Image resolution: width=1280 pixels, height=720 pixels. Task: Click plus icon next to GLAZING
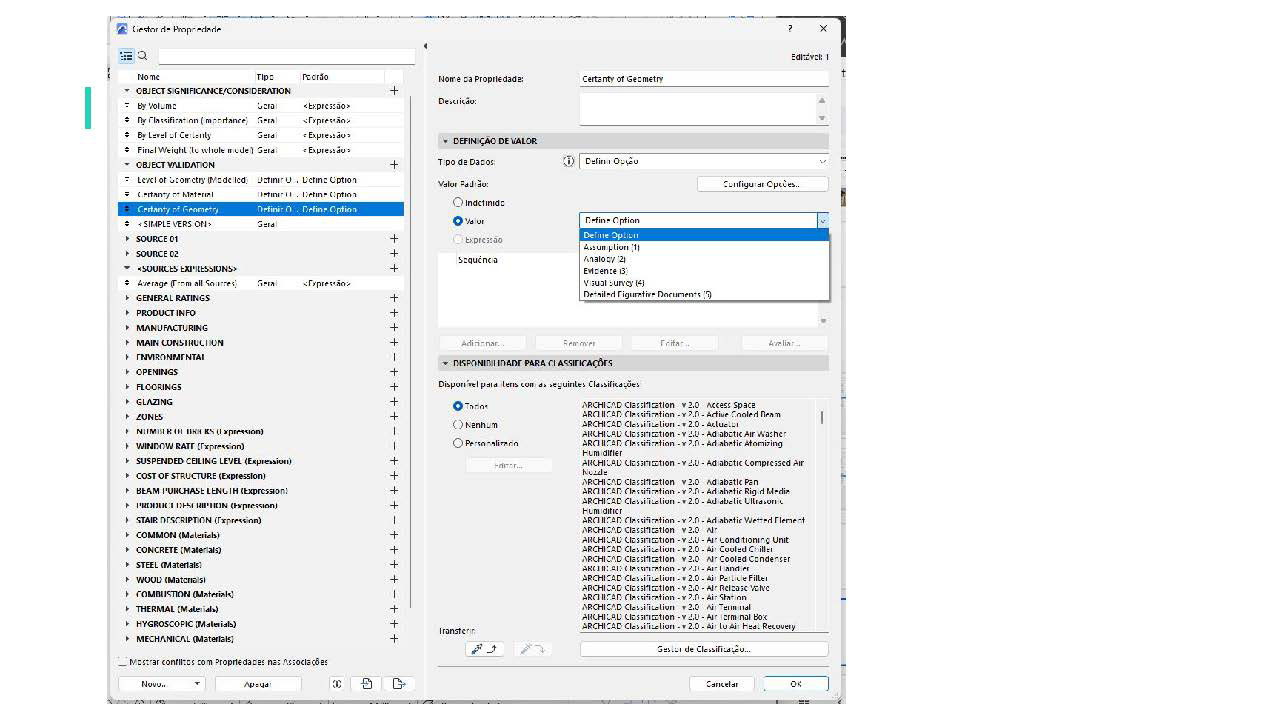click(x=394, y=402)
